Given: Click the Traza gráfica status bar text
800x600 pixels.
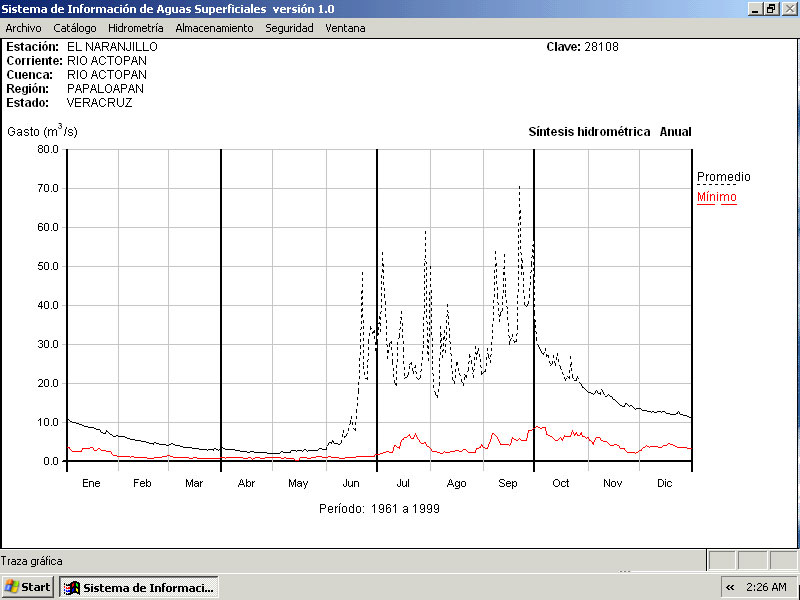Looking at the screenshot, I should point(32,561).
